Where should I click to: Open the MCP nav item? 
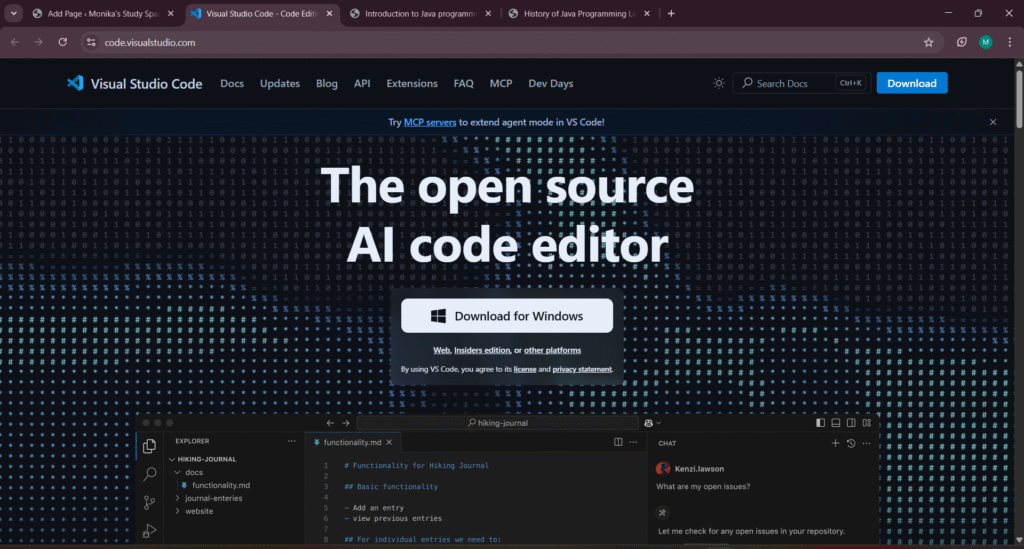pos(501,84)
